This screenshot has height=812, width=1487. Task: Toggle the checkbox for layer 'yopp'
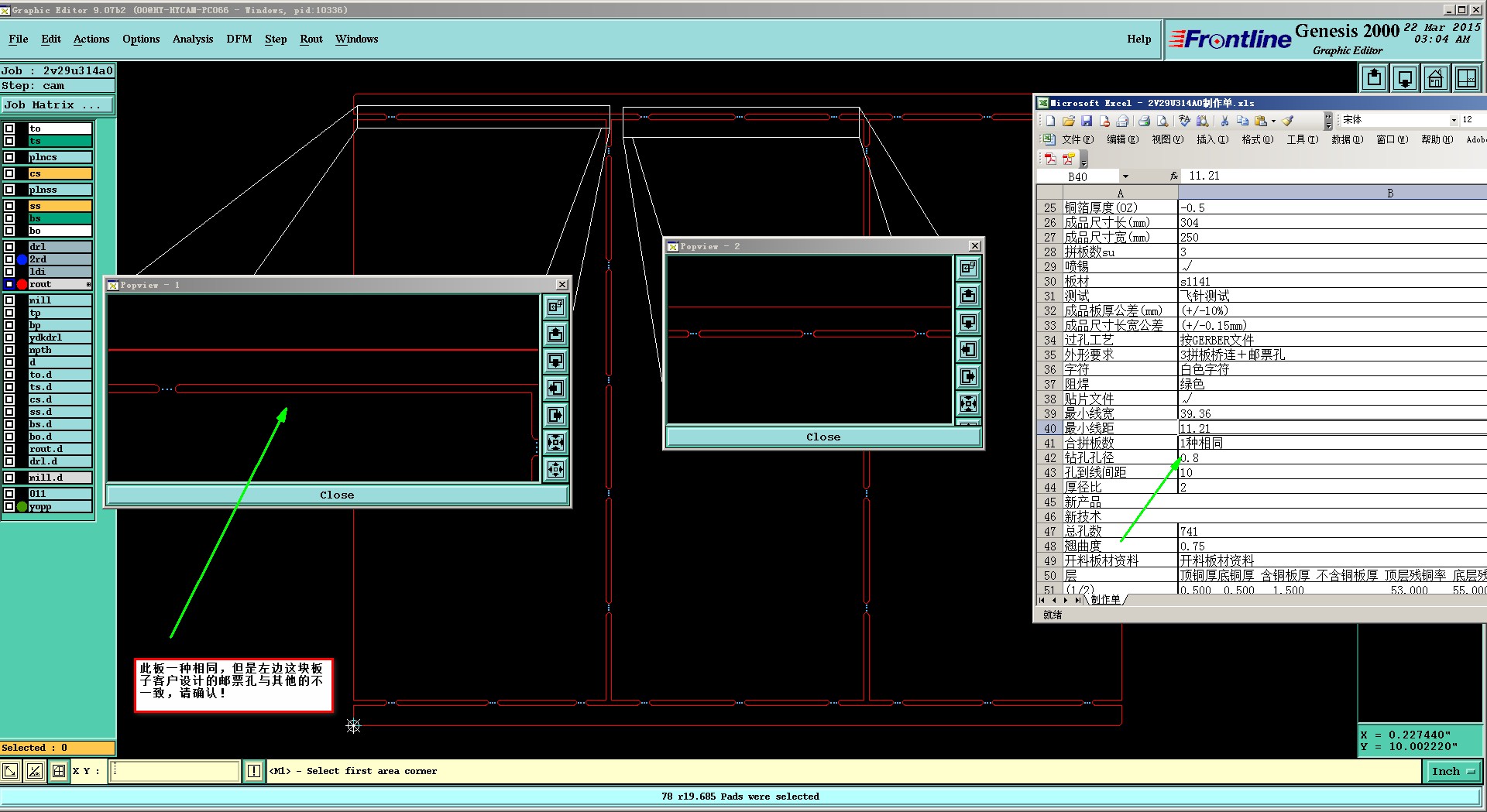tap(9, 507)
